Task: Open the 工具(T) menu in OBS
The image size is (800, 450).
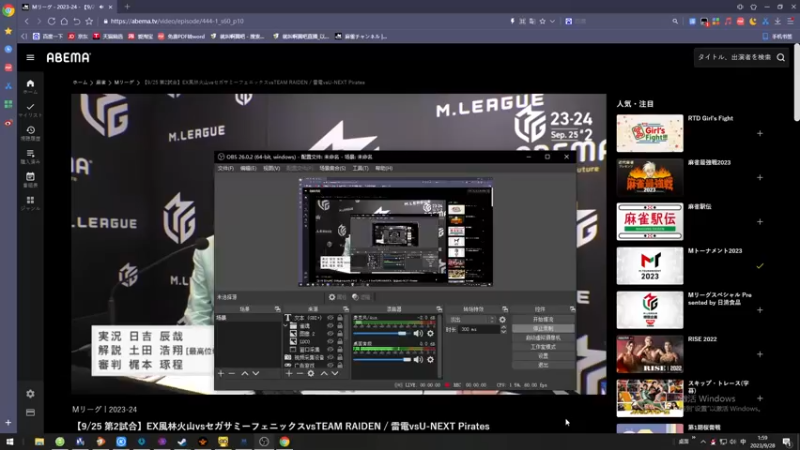Action: click(x=360, y=168)
